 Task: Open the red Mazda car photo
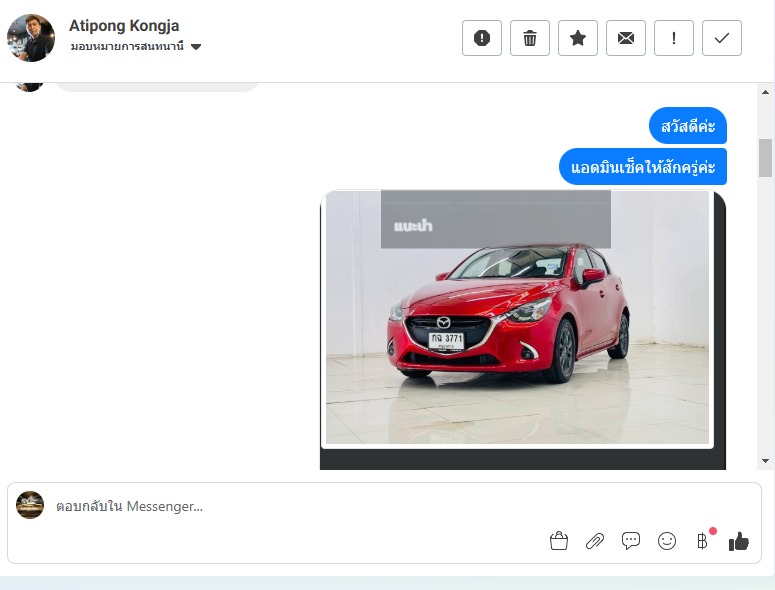point(517,318)
